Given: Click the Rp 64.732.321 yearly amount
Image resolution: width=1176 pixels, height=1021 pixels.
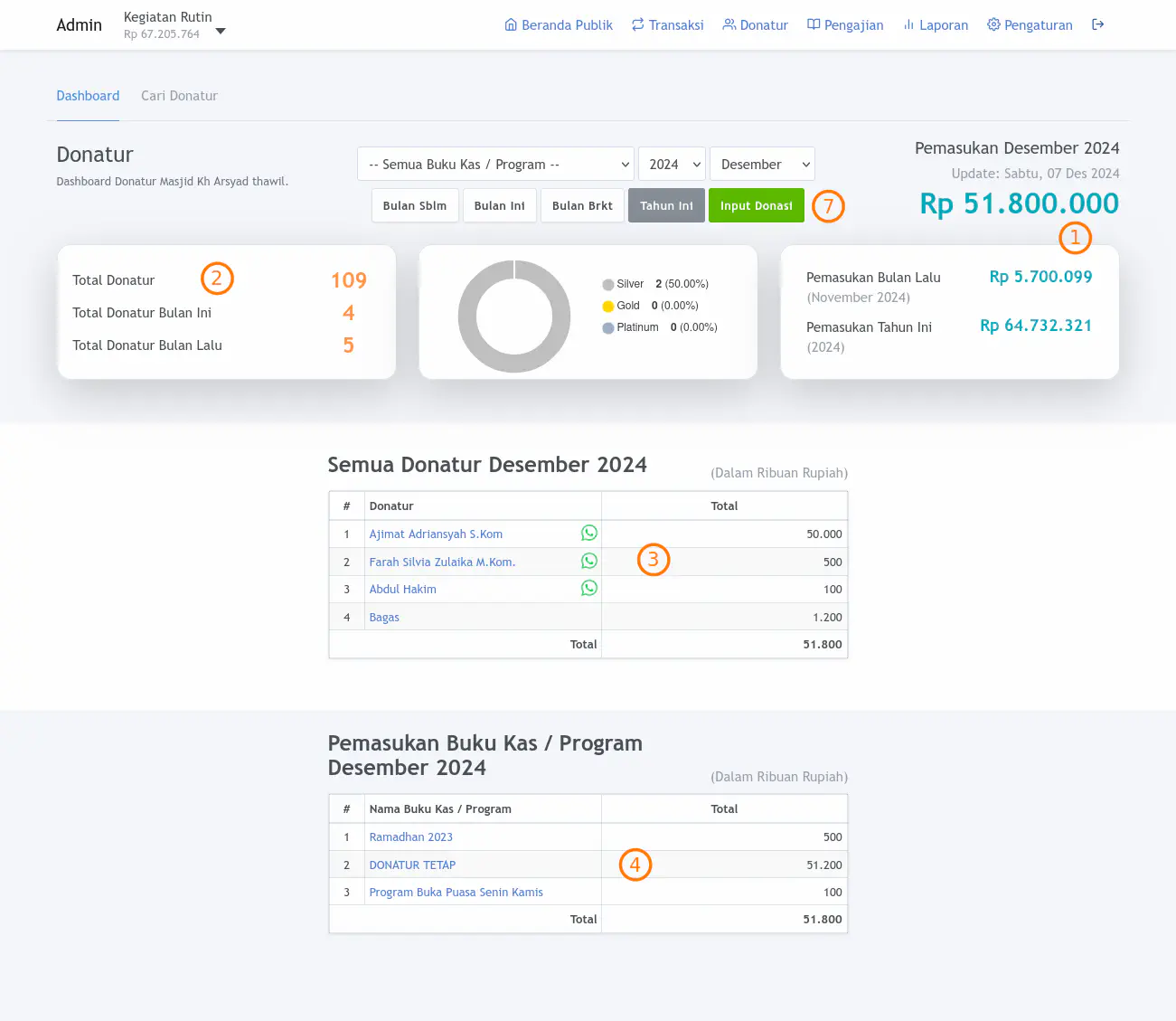Looking at the screenshot, I should [x=1036, y=326].
